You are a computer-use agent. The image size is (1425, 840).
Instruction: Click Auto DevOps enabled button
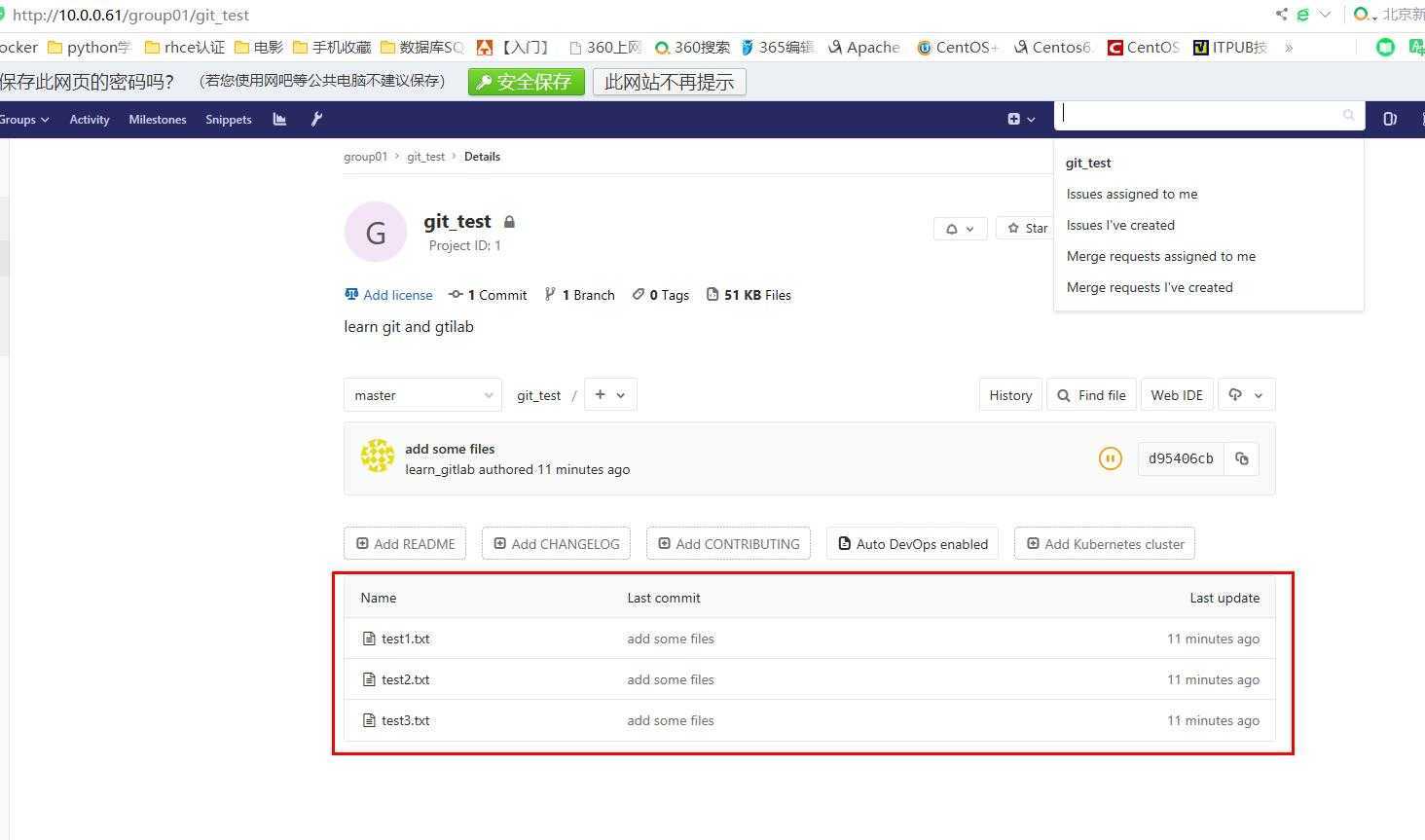tap(913, 543)
